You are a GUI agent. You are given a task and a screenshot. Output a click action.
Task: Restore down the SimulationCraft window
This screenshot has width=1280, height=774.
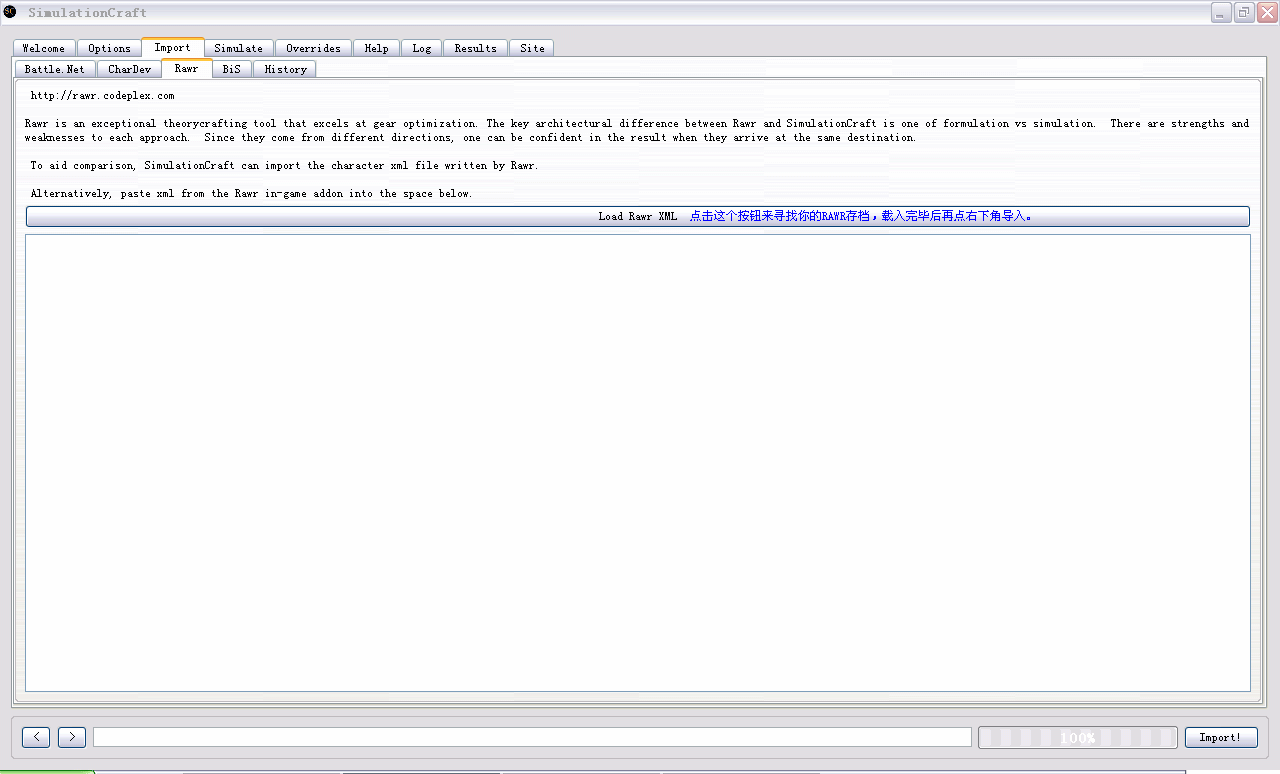[x=1245, y=12]
